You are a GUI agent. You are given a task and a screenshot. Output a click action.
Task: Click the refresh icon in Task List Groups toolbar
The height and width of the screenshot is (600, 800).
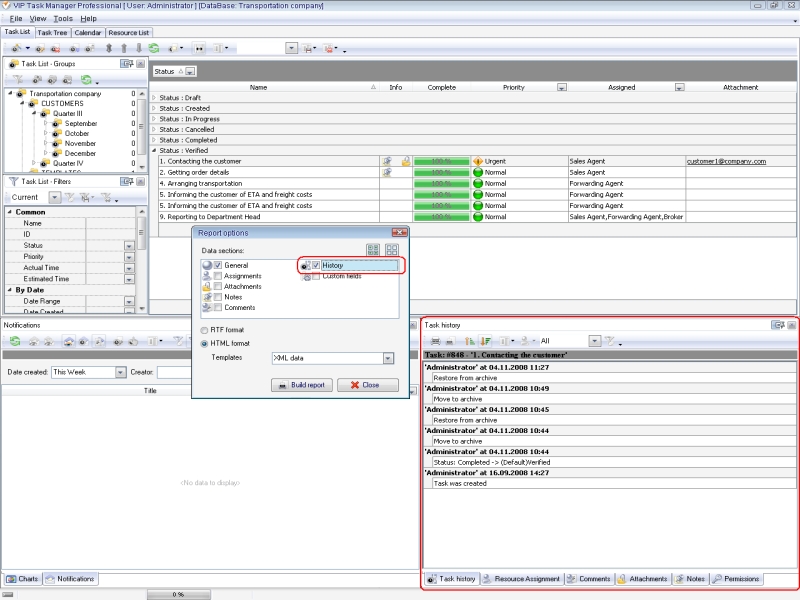pos(86,79)
